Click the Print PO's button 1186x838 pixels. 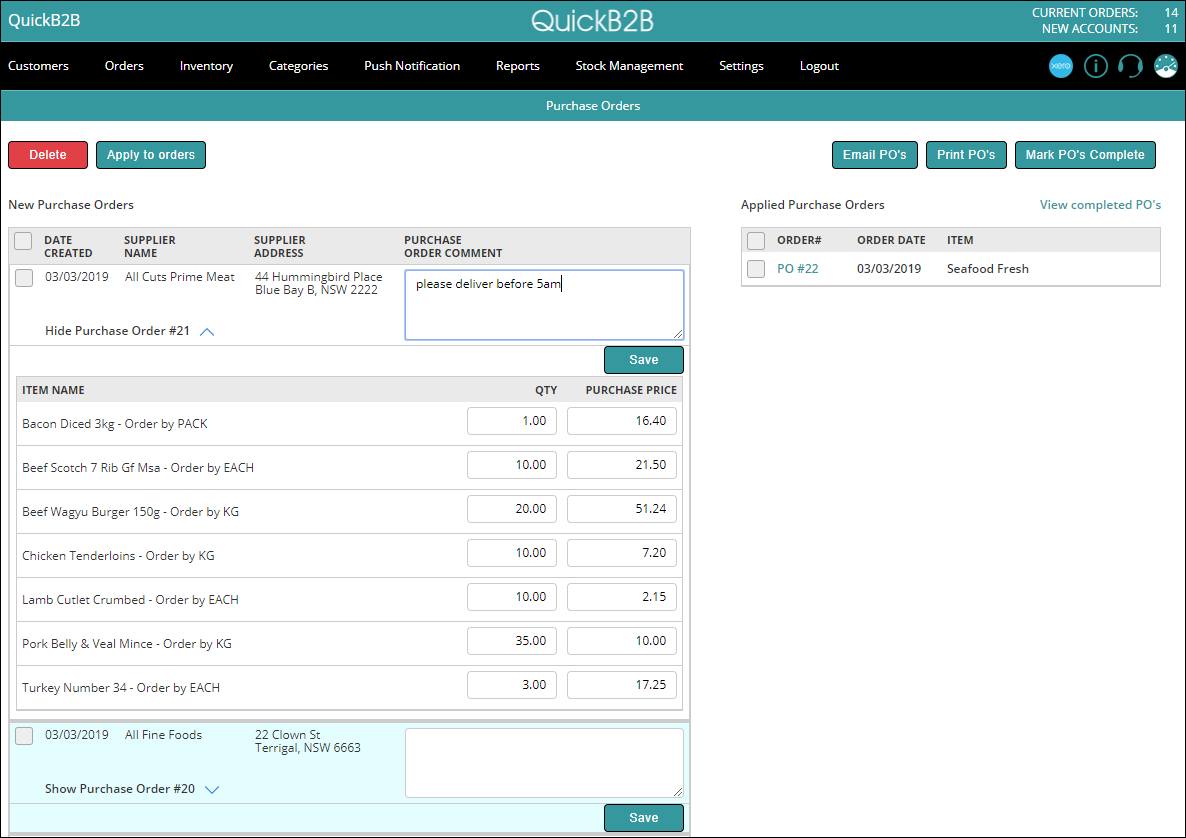coord(966,155)
